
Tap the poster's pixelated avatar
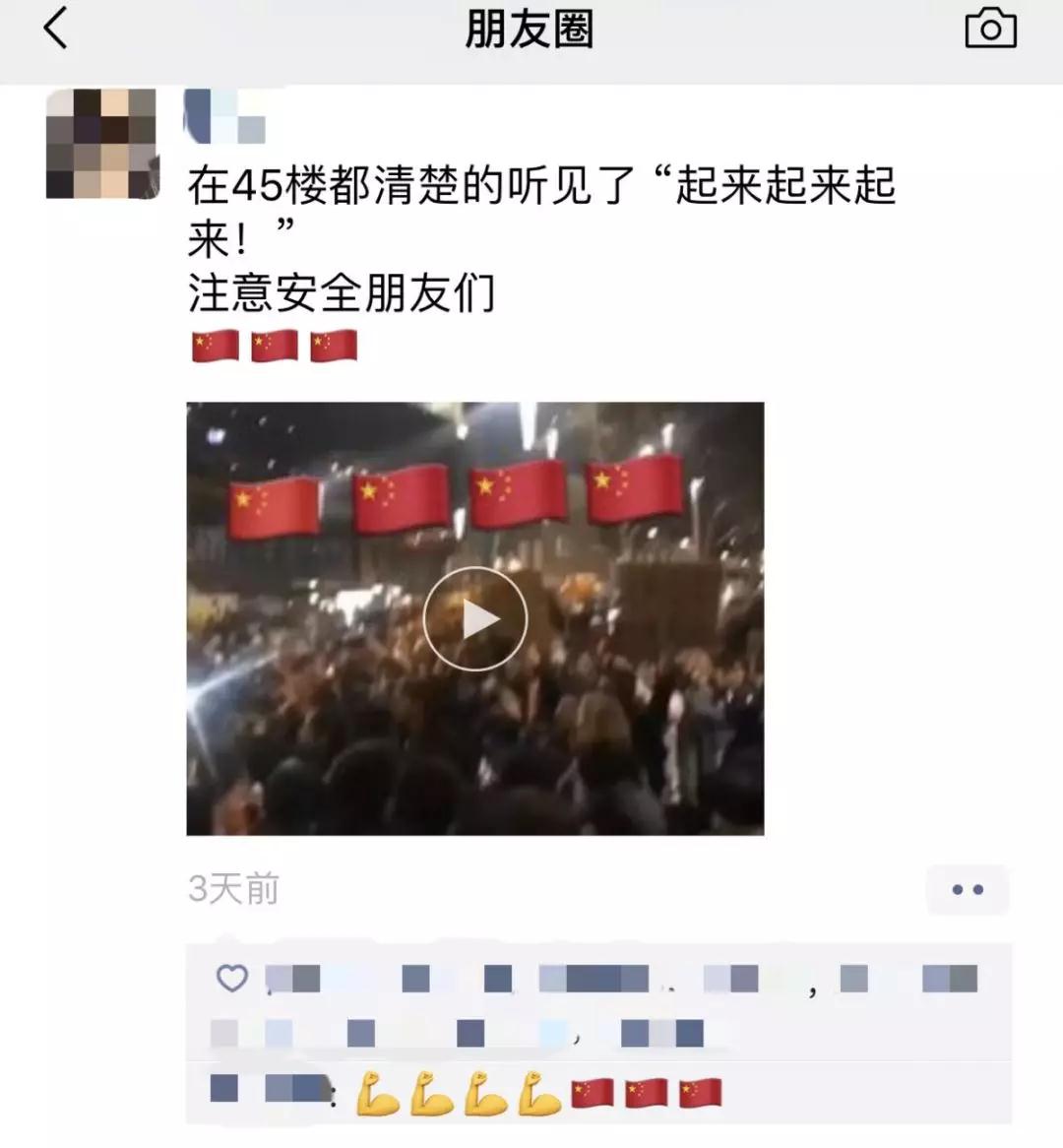101,144
